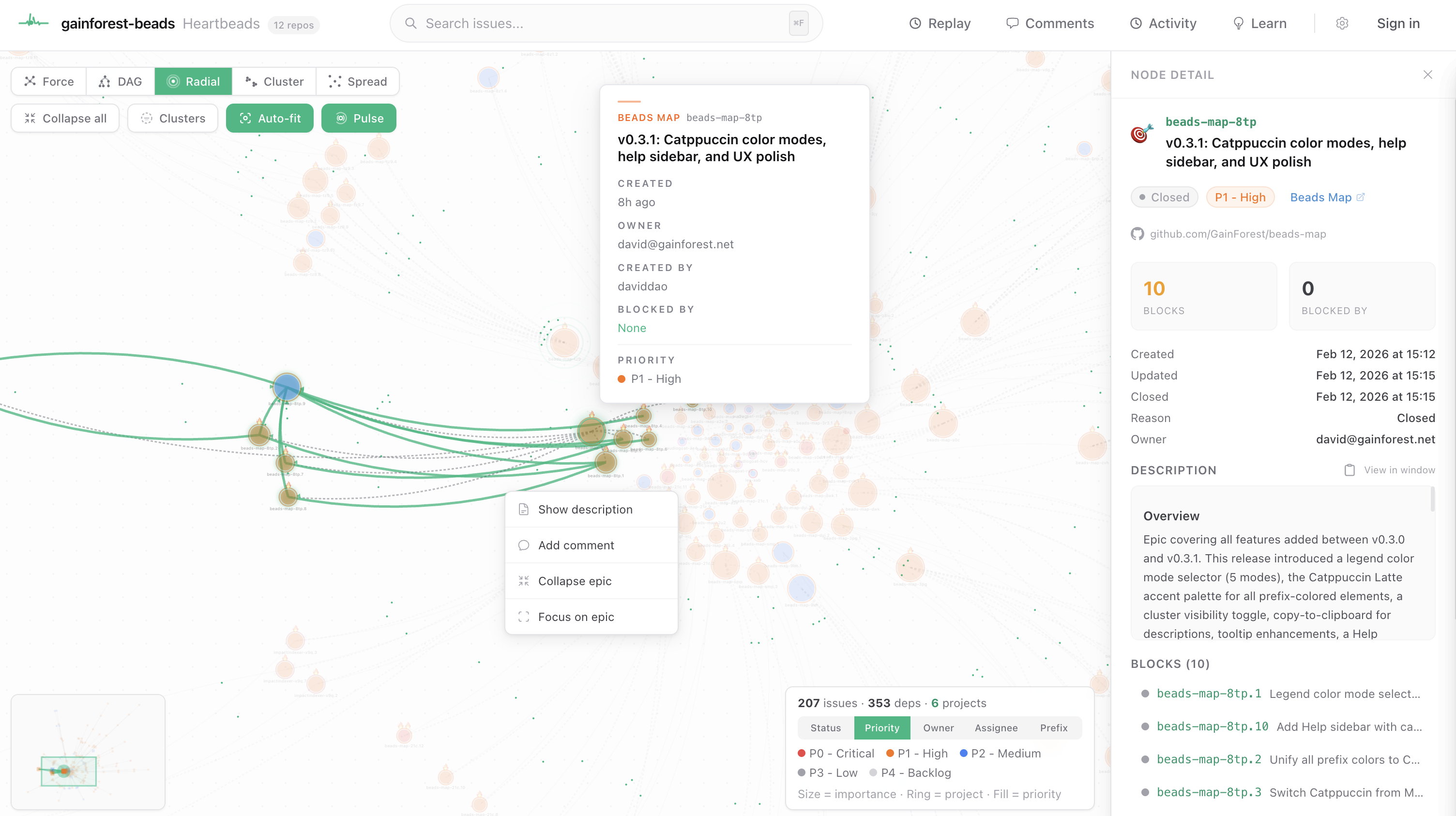Select the beads-map-8tp.7 graph node
Screen dimensions: 1456x816
tap(286, 463)
